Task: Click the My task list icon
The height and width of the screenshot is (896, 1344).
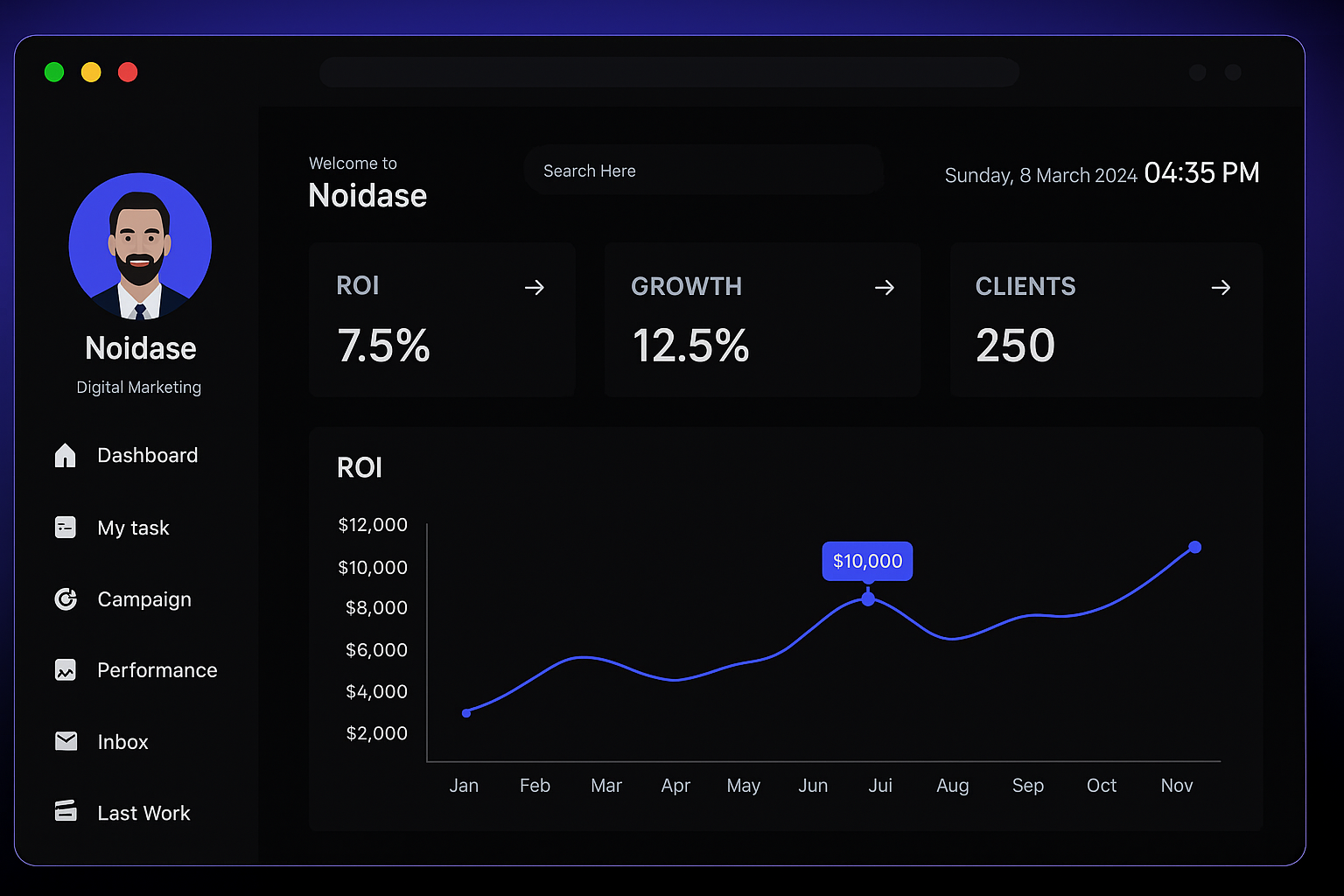Action: 66,528
